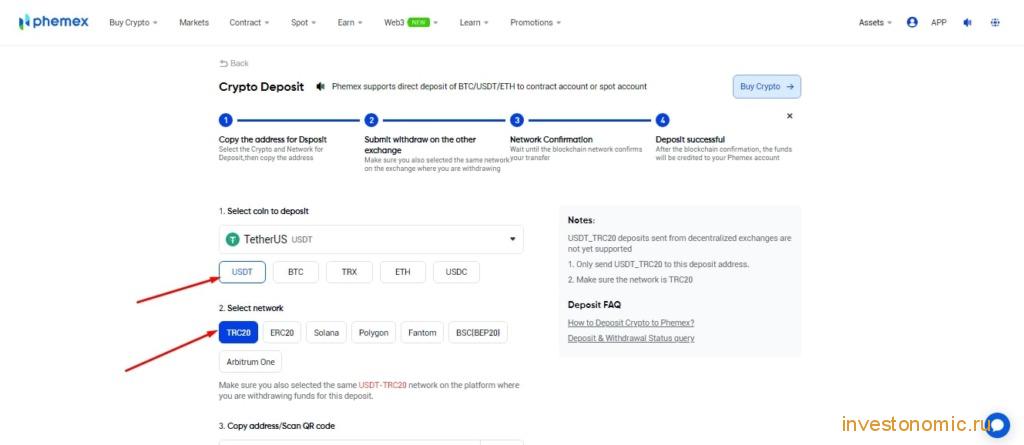Open the Markets page
Screen dimensions: 1024x445
(x=194, y=22)
